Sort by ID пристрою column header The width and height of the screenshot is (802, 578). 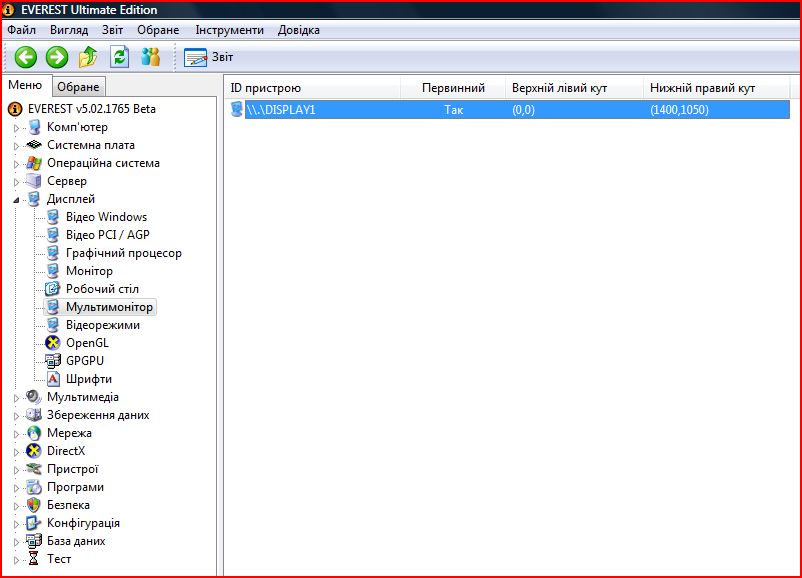(313, 88)
